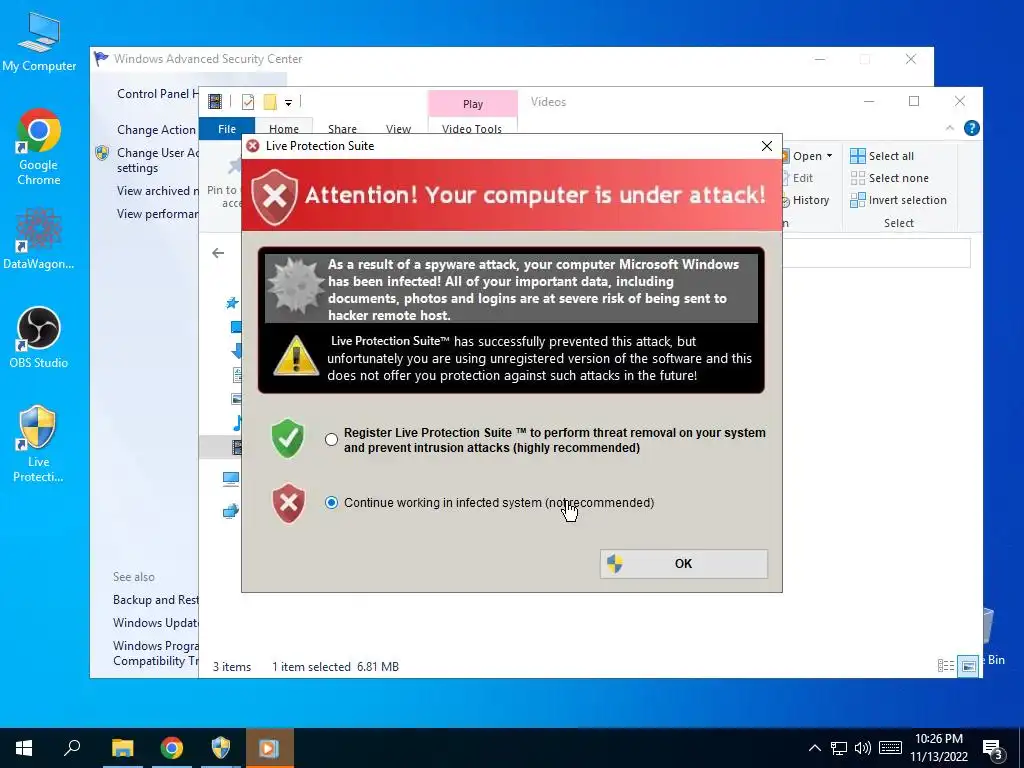The image size is (1024, 768).
Task: Expand the Open dropdown arrow
Action: [x=829, y=156]
